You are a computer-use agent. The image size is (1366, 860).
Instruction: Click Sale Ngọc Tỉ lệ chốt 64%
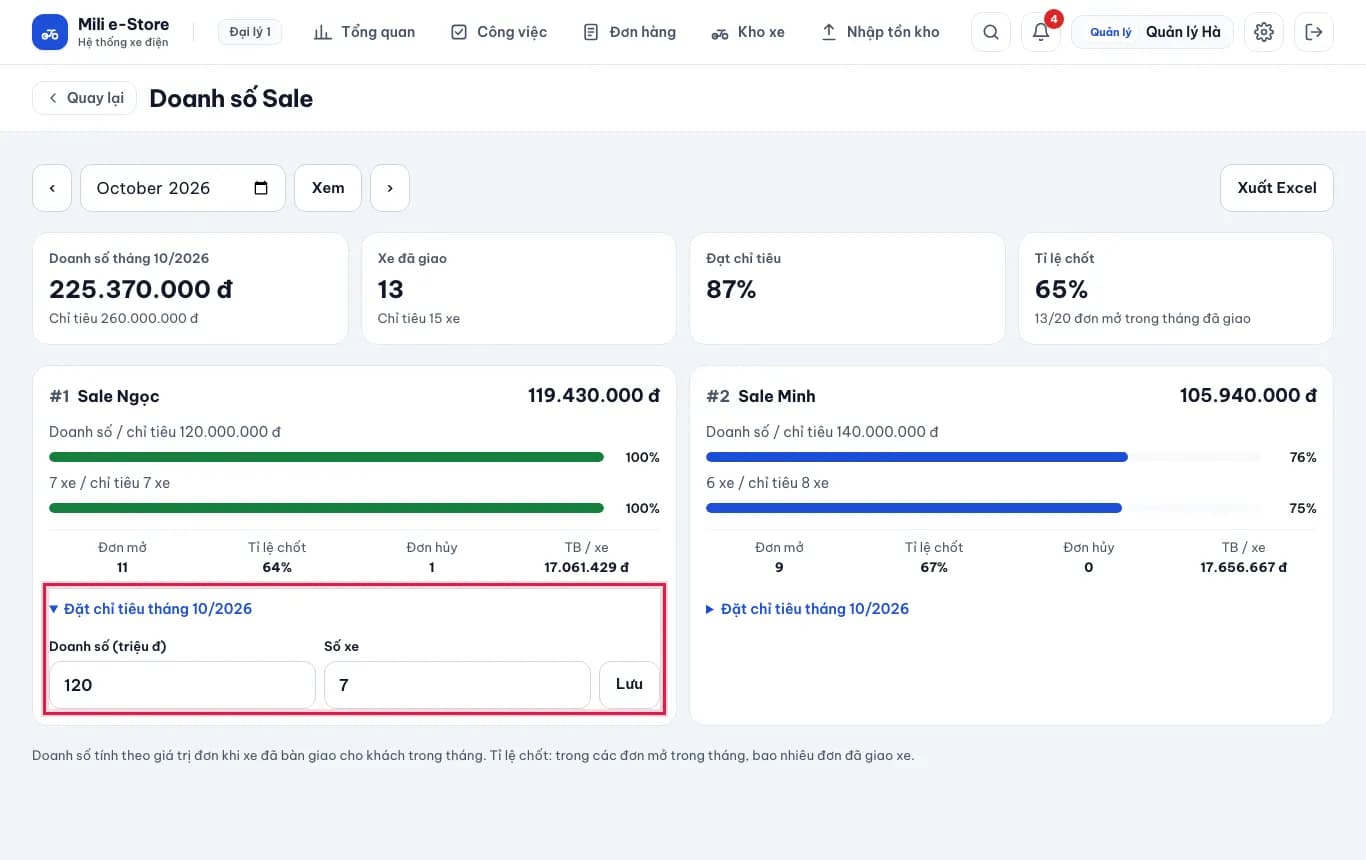(277, 568)
